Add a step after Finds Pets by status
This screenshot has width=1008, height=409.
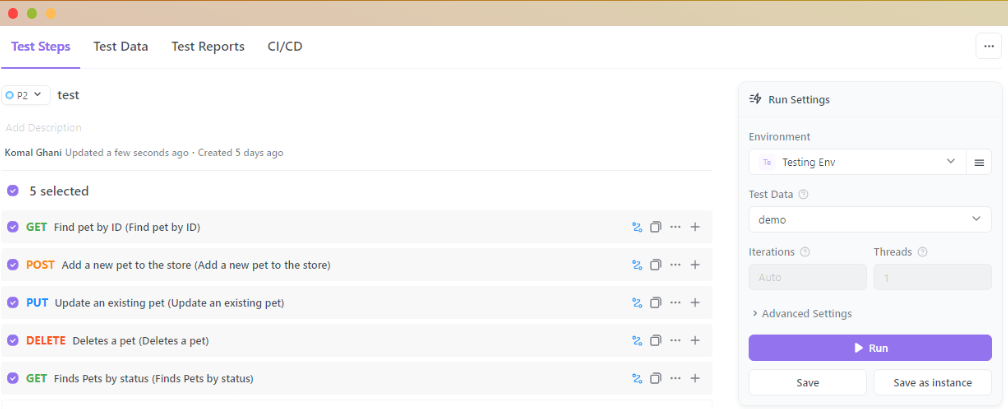(695, 379)
